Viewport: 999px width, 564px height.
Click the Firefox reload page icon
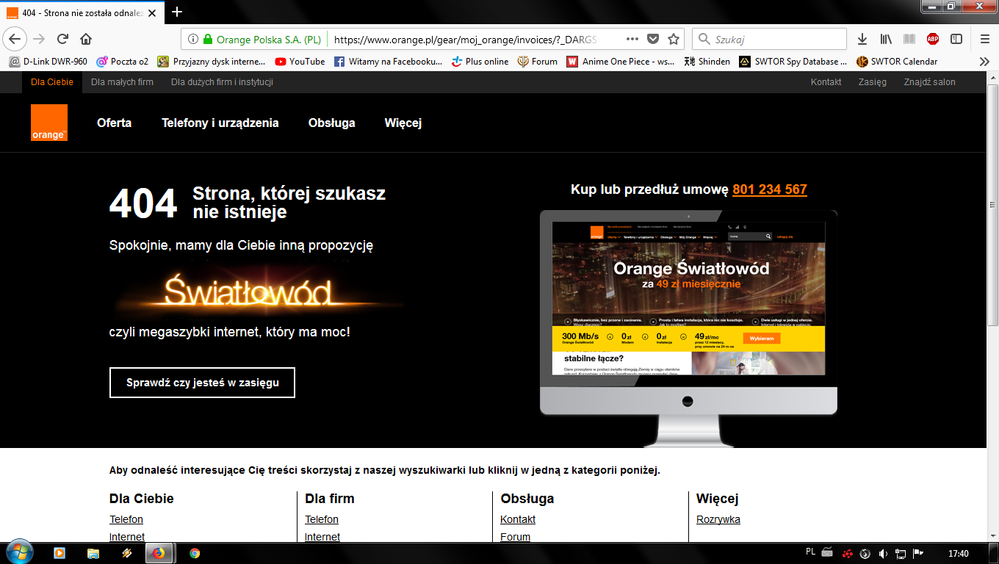[62, 39]
